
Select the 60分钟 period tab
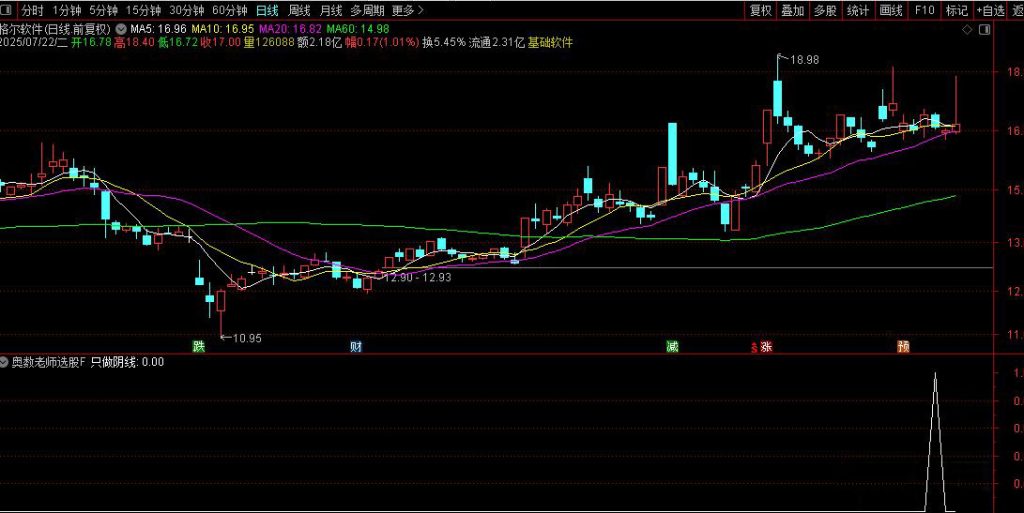tap(229, 10)
